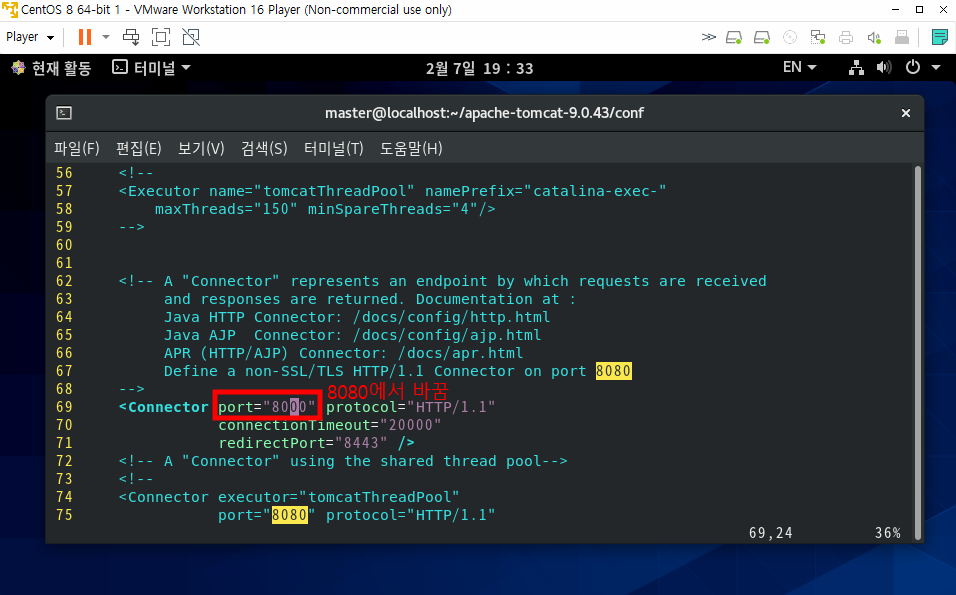
Task: Click redirectPort="8443" on line 71
Action: (x=303, y=443)
